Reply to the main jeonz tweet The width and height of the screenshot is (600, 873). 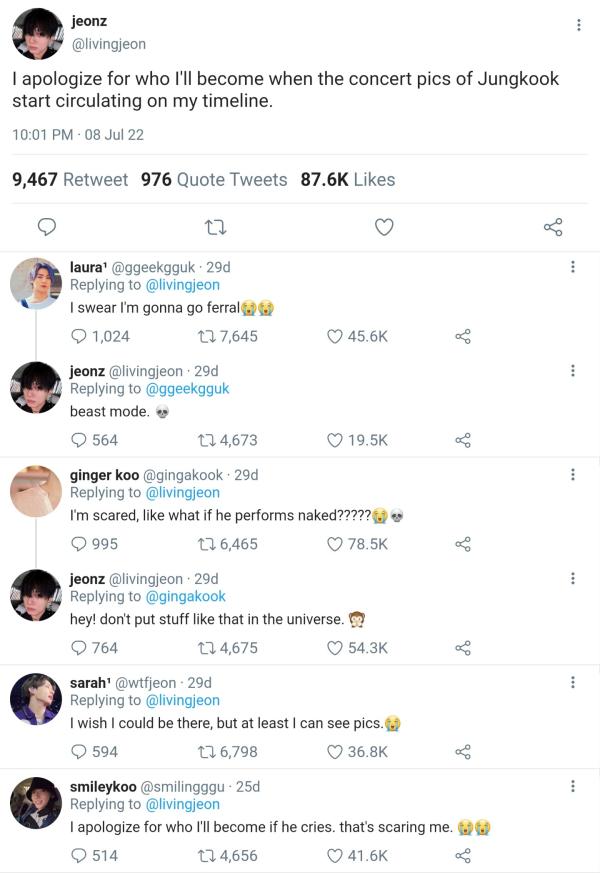tap(45, 227)
